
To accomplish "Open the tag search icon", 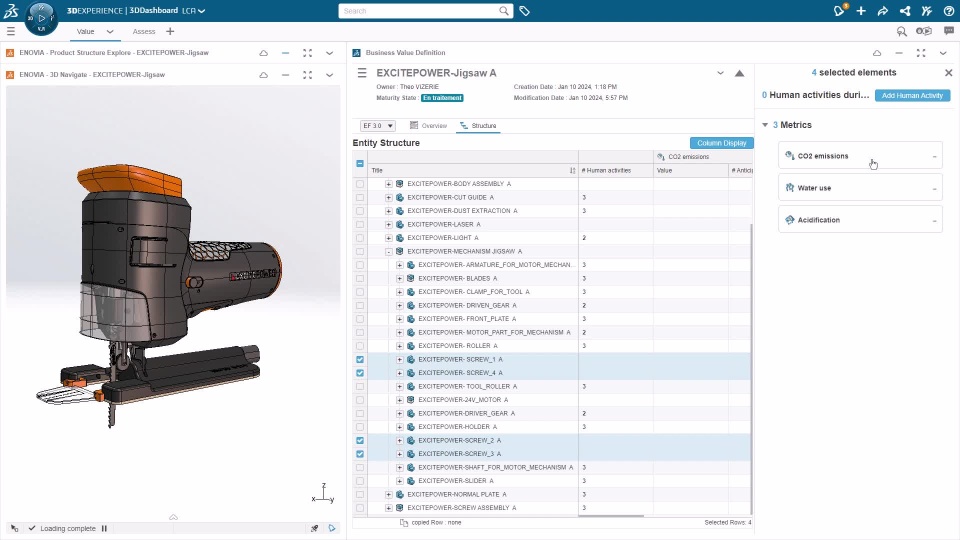I will point(525,10).
